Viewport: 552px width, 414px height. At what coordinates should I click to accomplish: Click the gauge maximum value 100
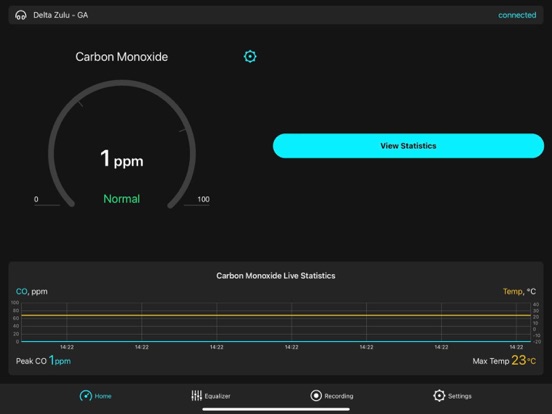tap(203, 199)
